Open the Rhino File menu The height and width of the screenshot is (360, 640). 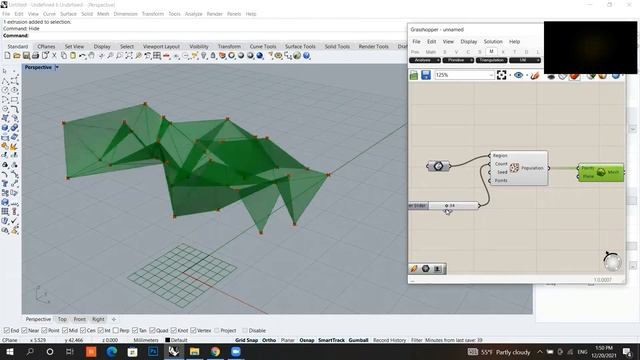point(6,14)
